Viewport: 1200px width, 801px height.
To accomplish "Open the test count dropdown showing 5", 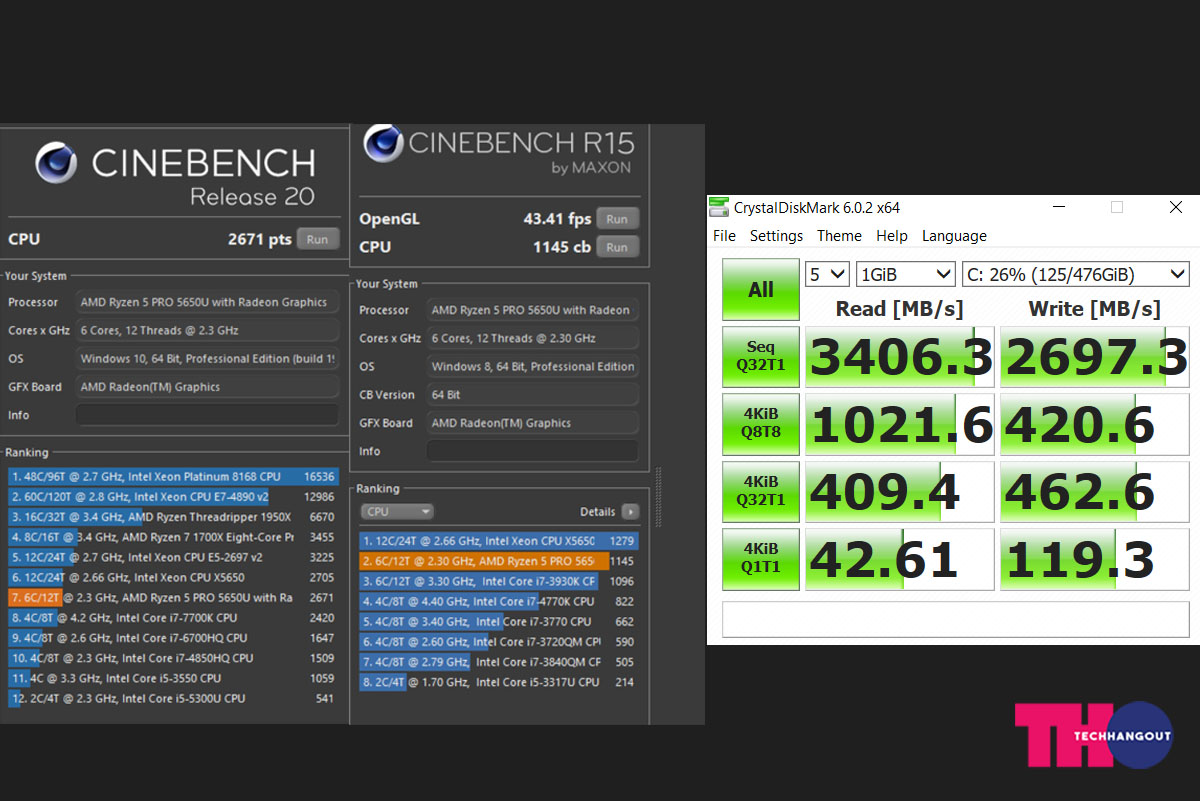I will (827, 274).
